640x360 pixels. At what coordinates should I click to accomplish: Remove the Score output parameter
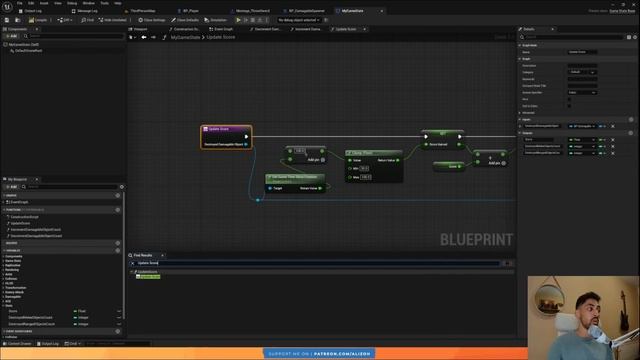coord(613,140)
